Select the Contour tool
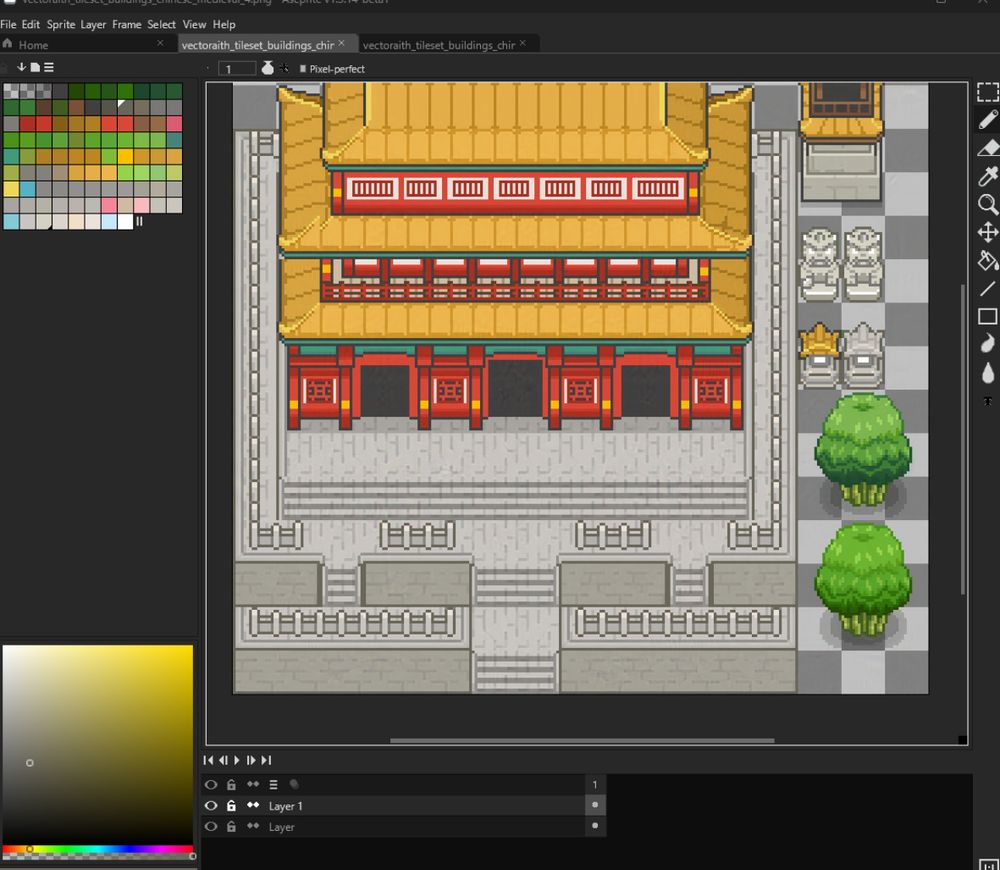This screenshot has width=1000, height=870. tap(987, 344)
